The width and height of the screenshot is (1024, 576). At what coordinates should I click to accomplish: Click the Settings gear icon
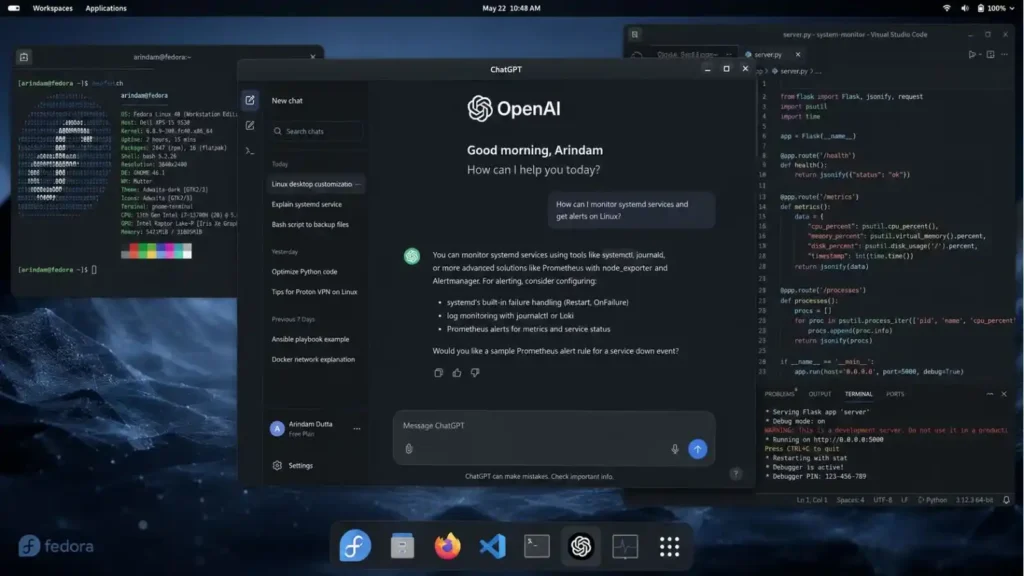277,466
